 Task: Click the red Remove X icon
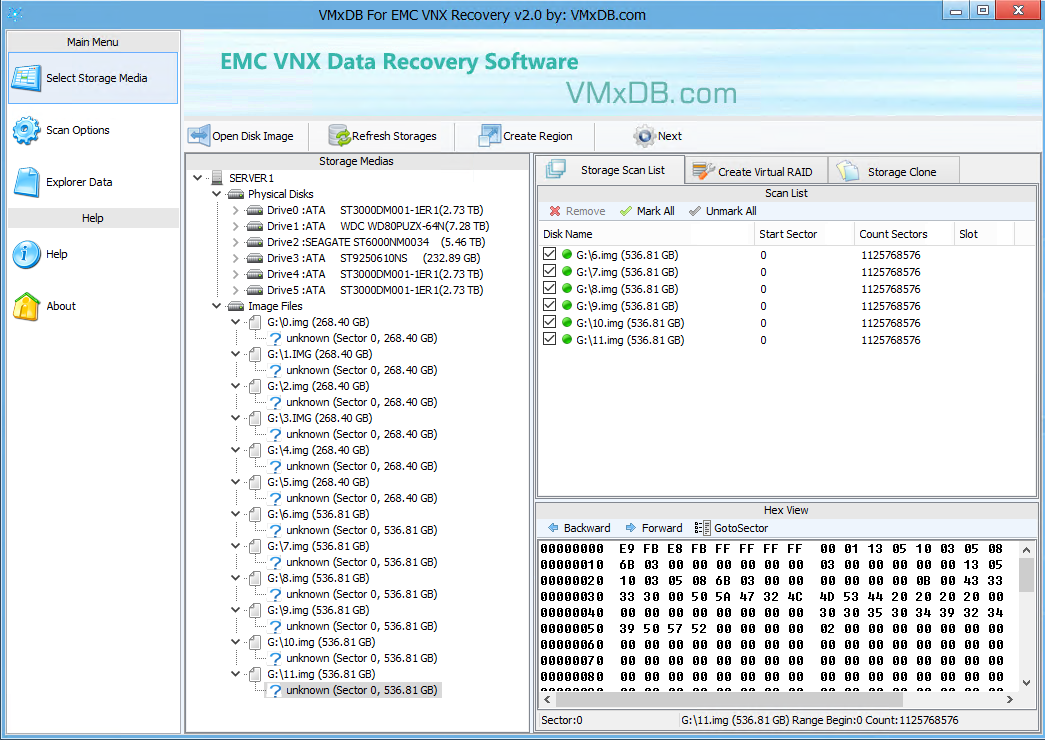tap(554, 211)
